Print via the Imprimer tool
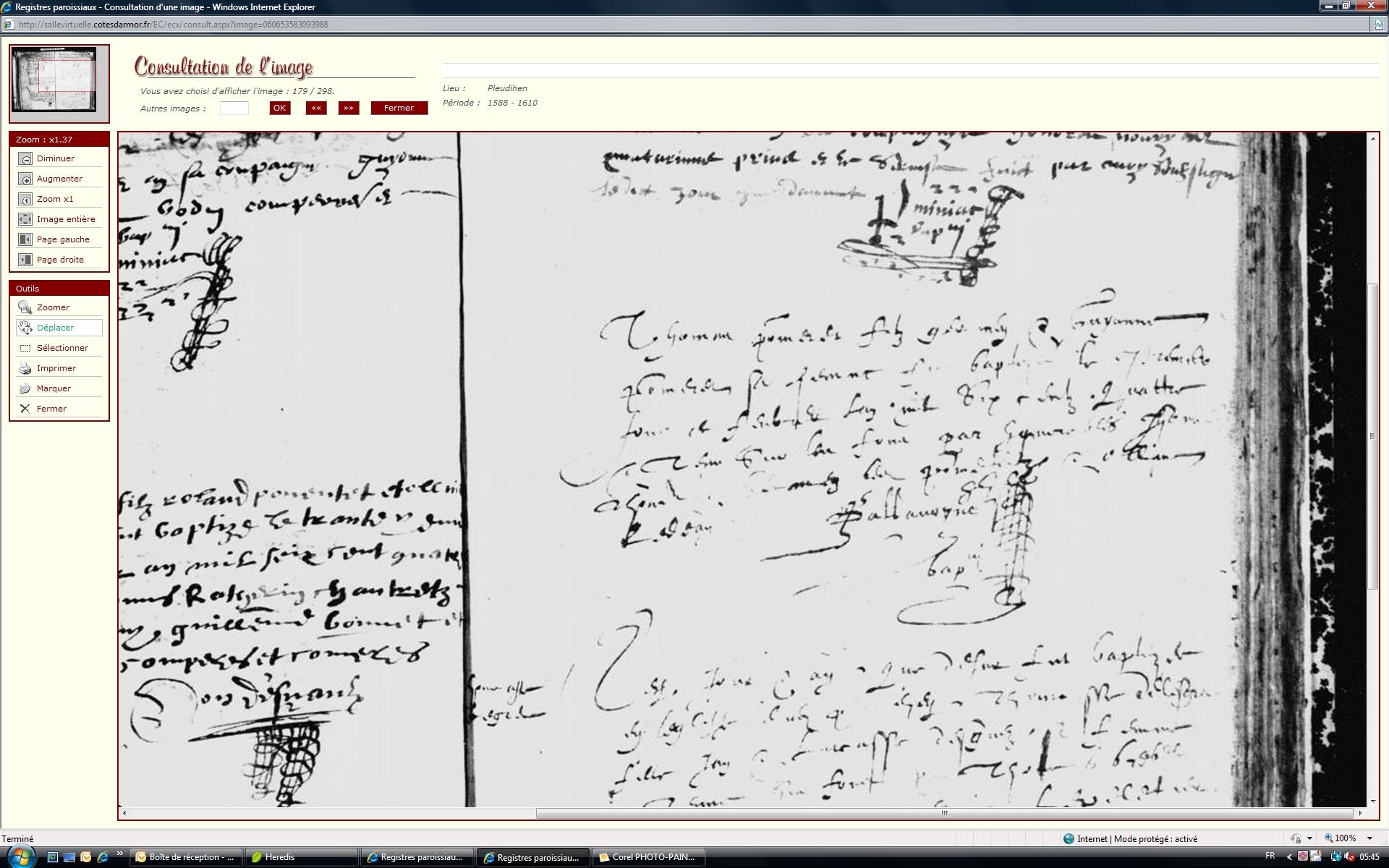This screenshot has width=1389, height=868. 25,368
